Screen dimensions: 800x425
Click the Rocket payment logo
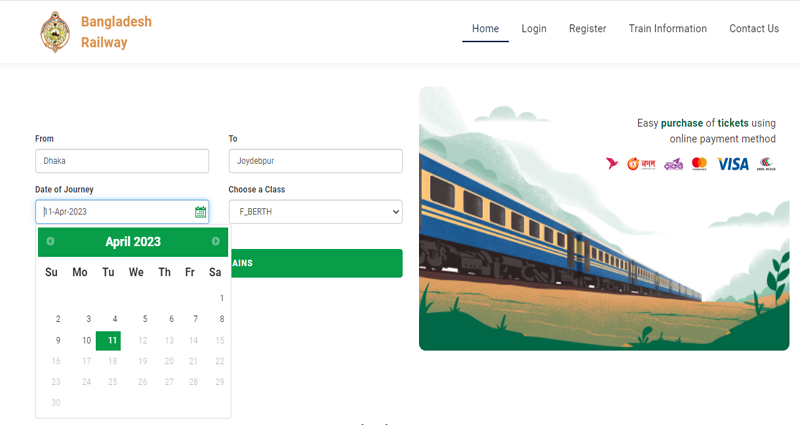click(x=673, y=164)
